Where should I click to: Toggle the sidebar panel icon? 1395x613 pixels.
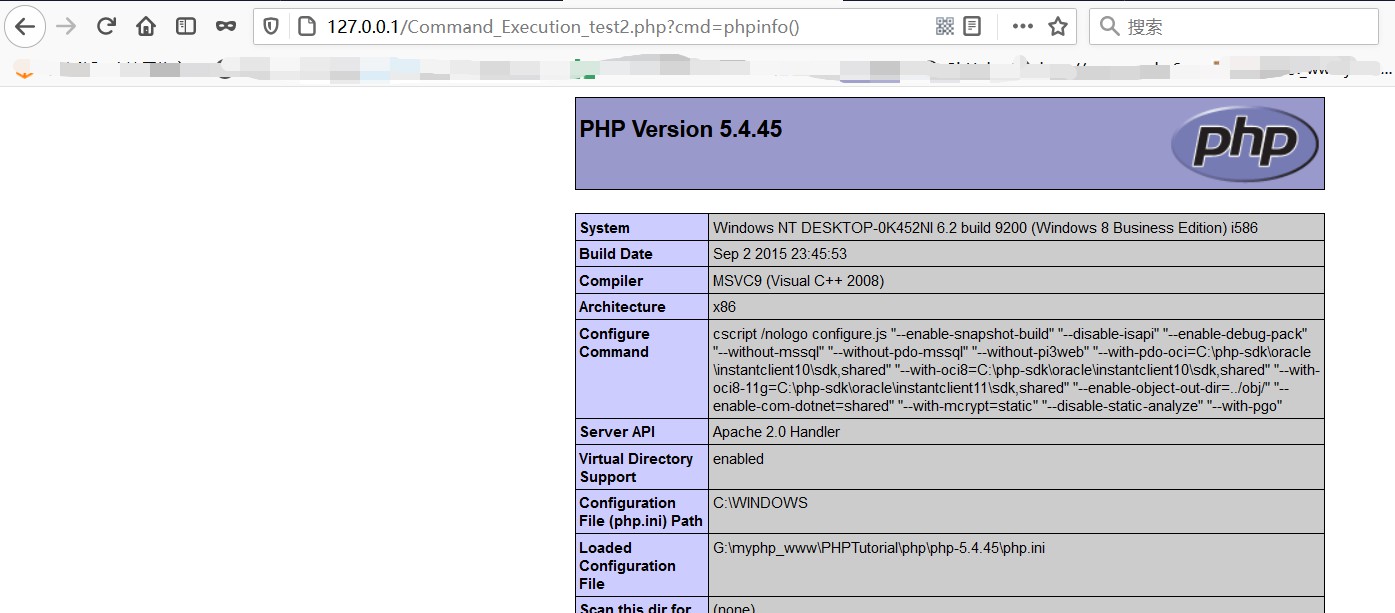point(186,27)
